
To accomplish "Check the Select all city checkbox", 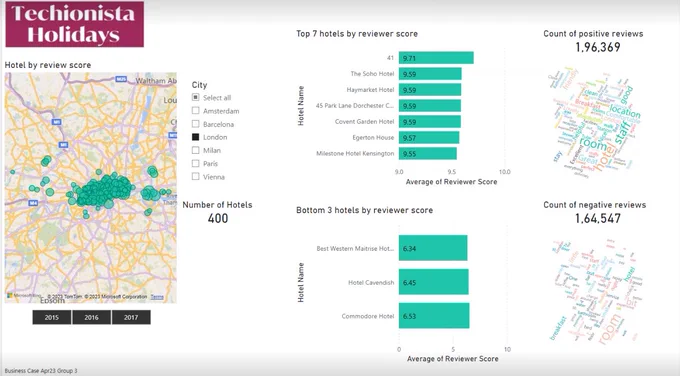I will pyautogui.click(x=196, y=98).
